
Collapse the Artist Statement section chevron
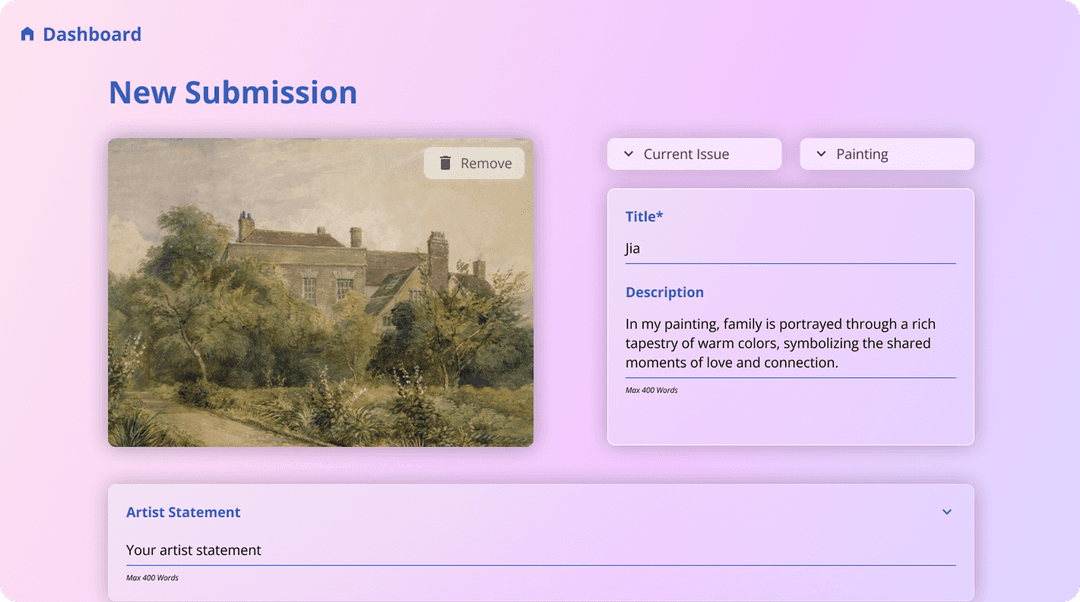(946, 512)
